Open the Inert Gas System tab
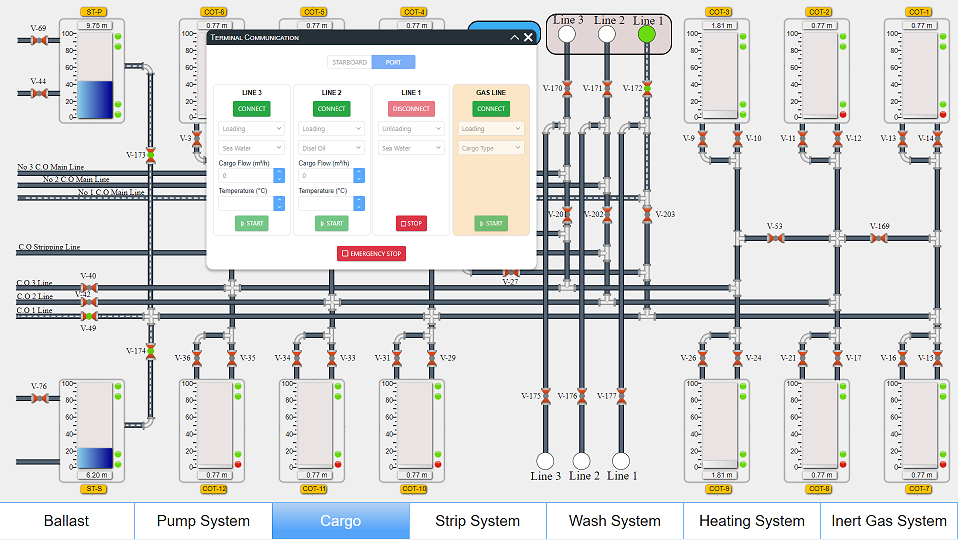Viewport: 958px width, 540px height. click(x=889, y=521)
